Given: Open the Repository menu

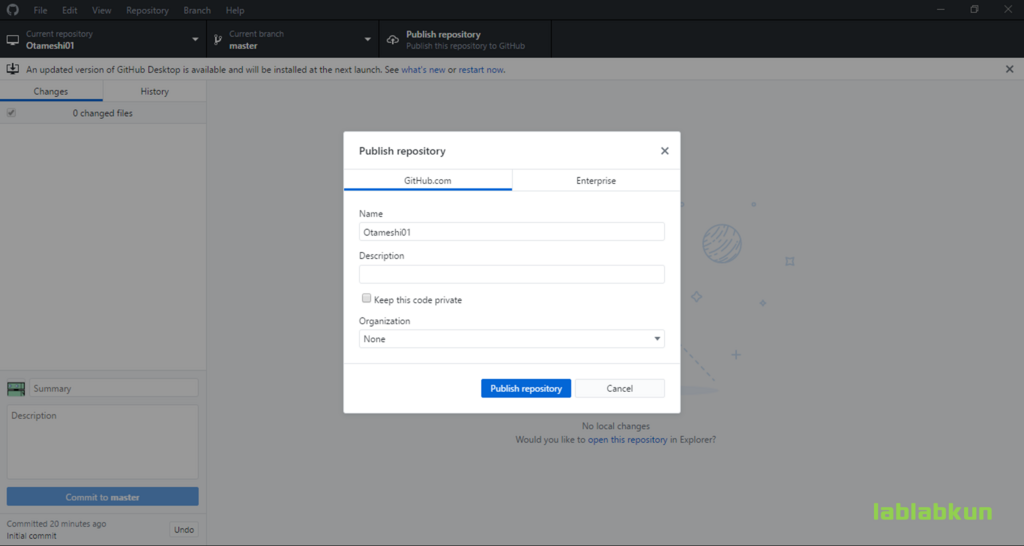Looking at the screenshot, I should click(147, 10).
